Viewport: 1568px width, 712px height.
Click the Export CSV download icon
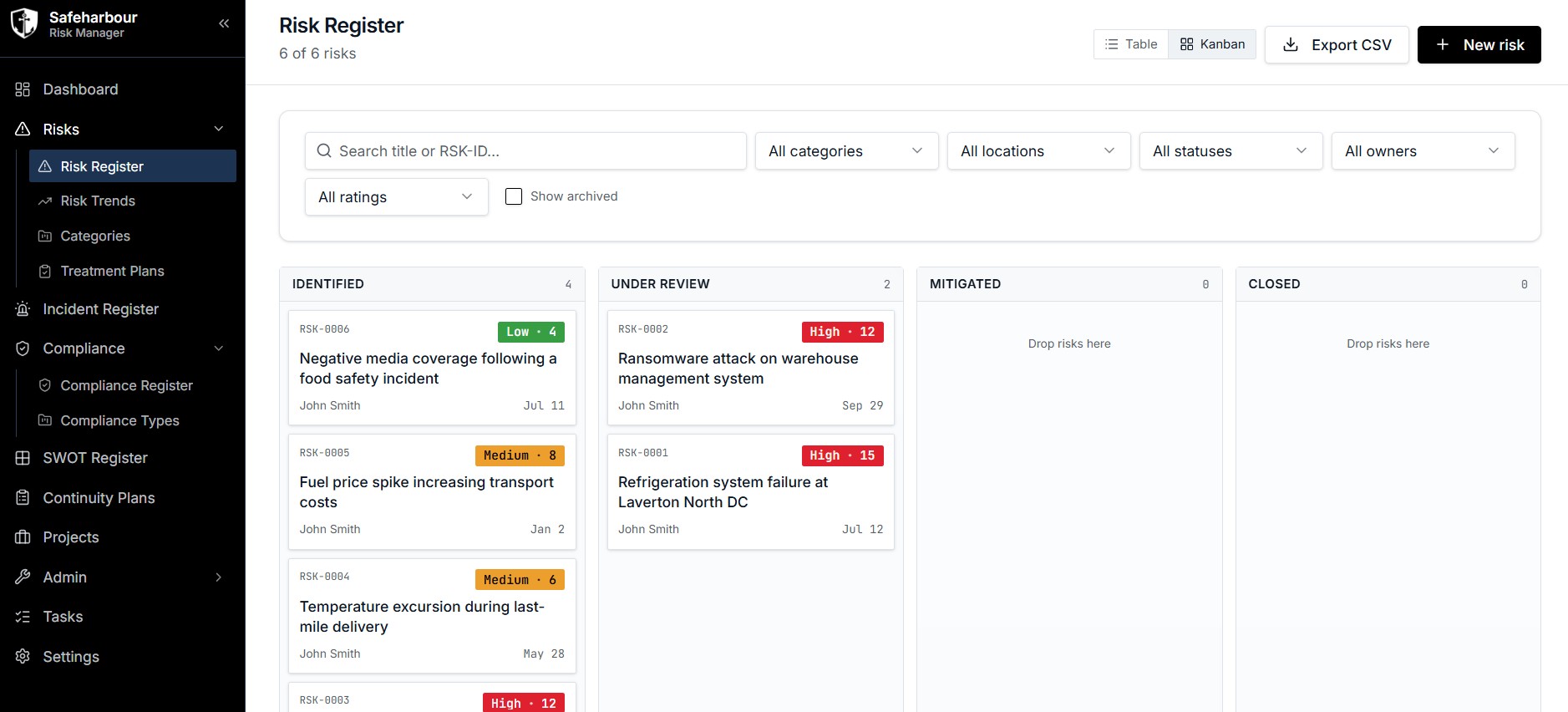click(x=1291, y=44)
